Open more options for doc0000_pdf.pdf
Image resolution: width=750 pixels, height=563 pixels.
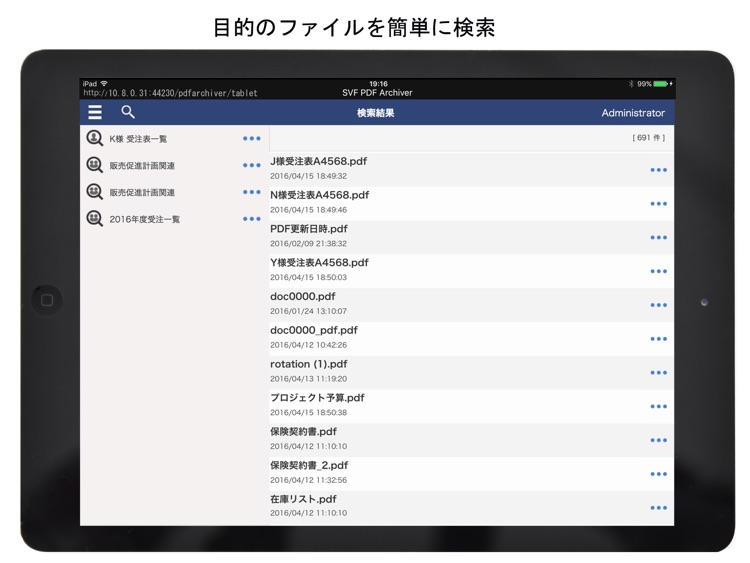[x=659, y=339]
